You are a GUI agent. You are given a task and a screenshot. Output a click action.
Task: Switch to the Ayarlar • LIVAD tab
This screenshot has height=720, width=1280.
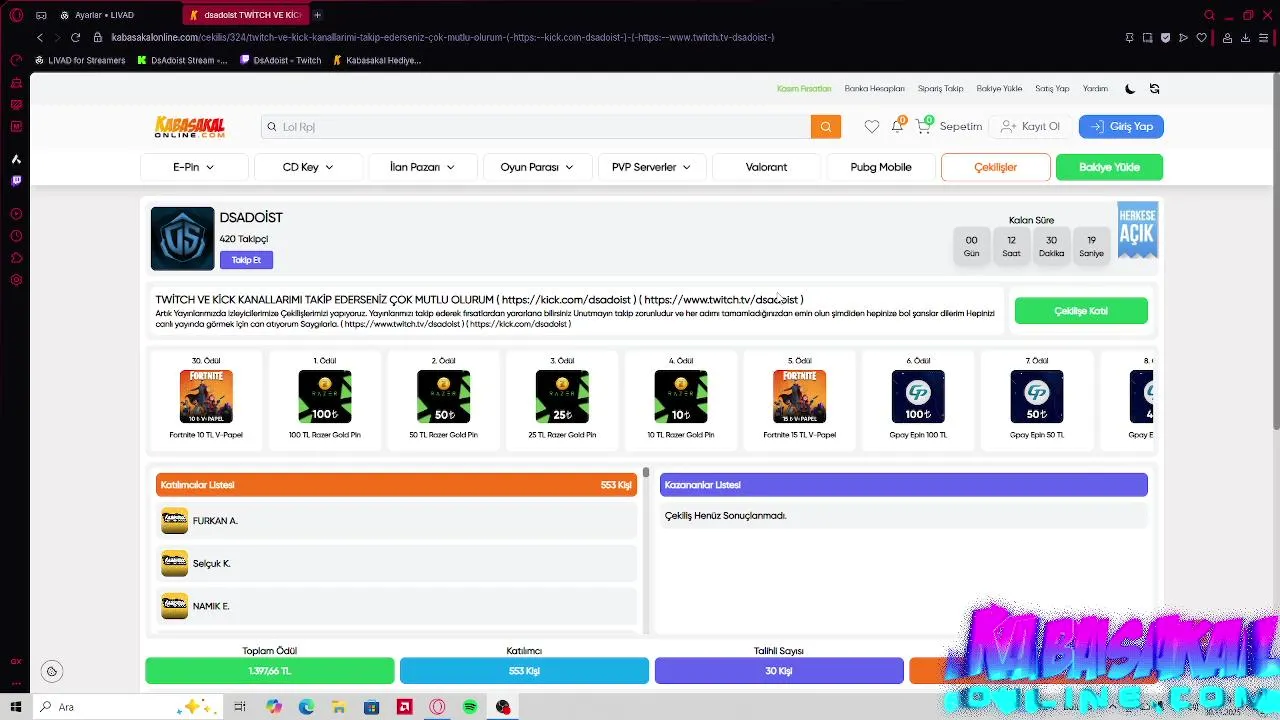point(105,15)
